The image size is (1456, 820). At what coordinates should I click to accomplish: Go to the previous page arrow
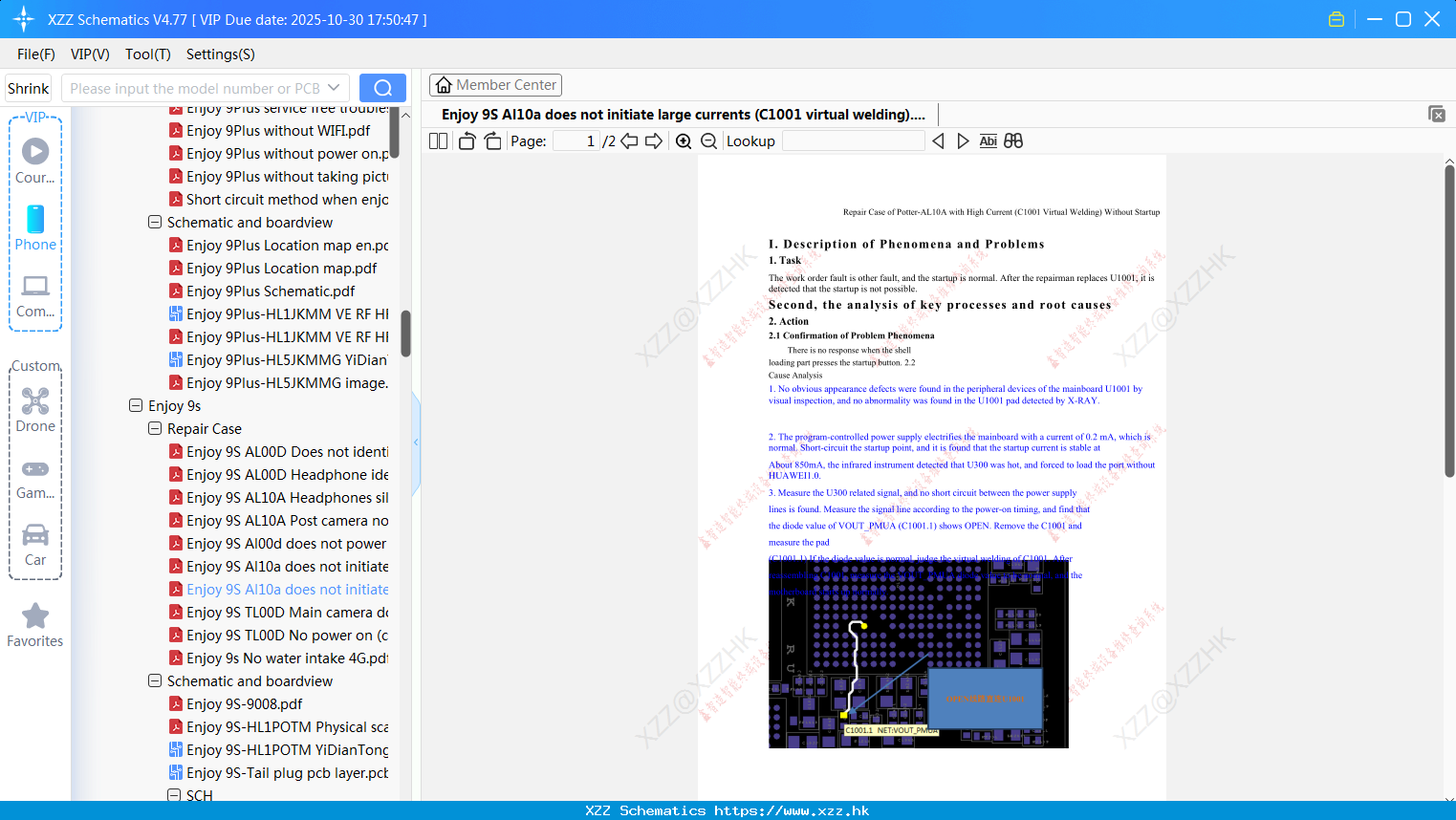(629, 141)
